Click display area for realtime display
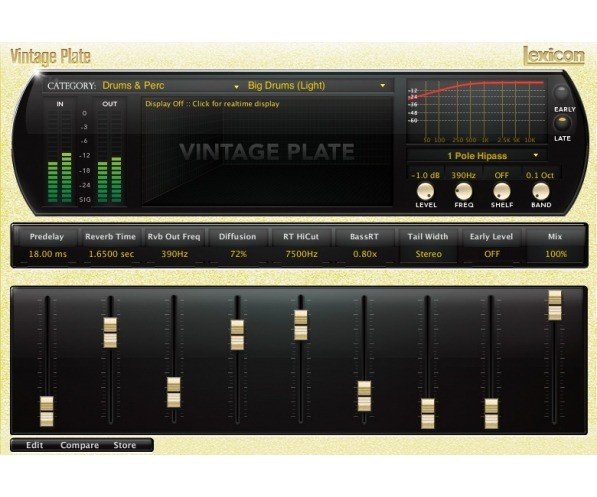Viewport: 597px width, 497px height. 268,152
